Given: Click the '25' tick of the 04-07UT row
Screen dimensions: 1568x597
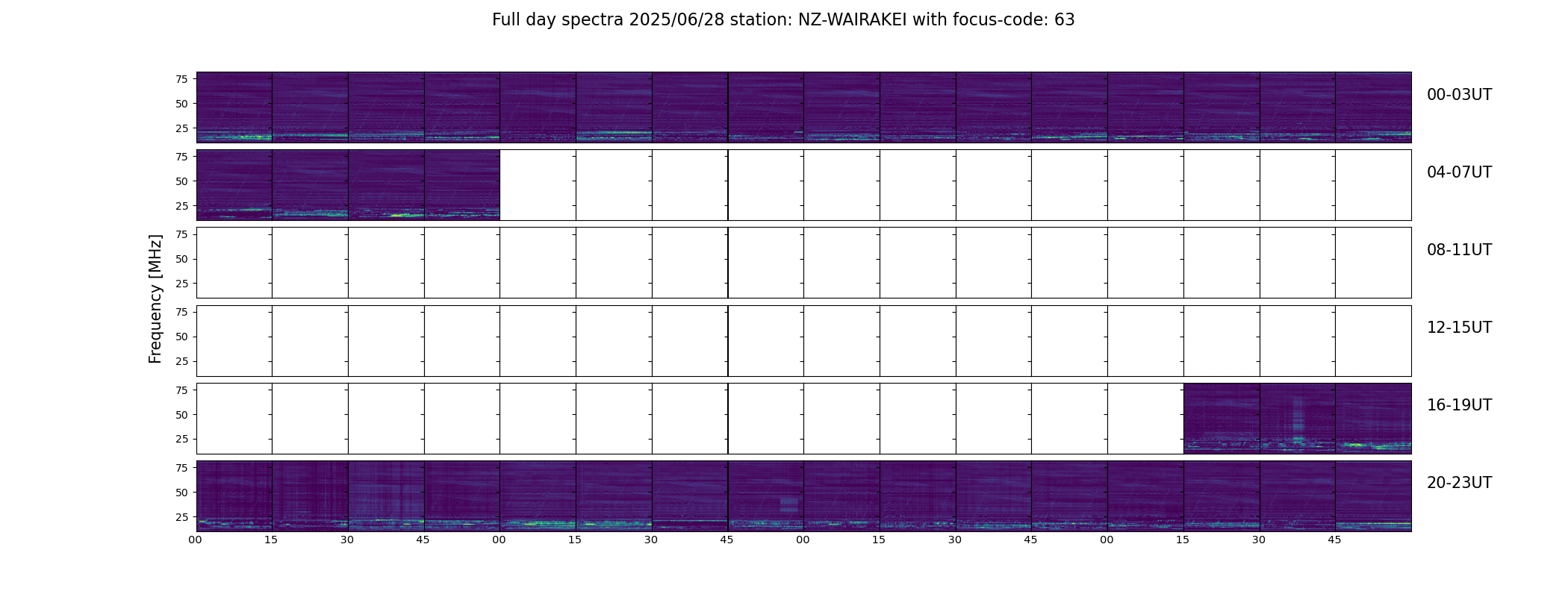Looking at the screenshot, I should click(181, 206).
